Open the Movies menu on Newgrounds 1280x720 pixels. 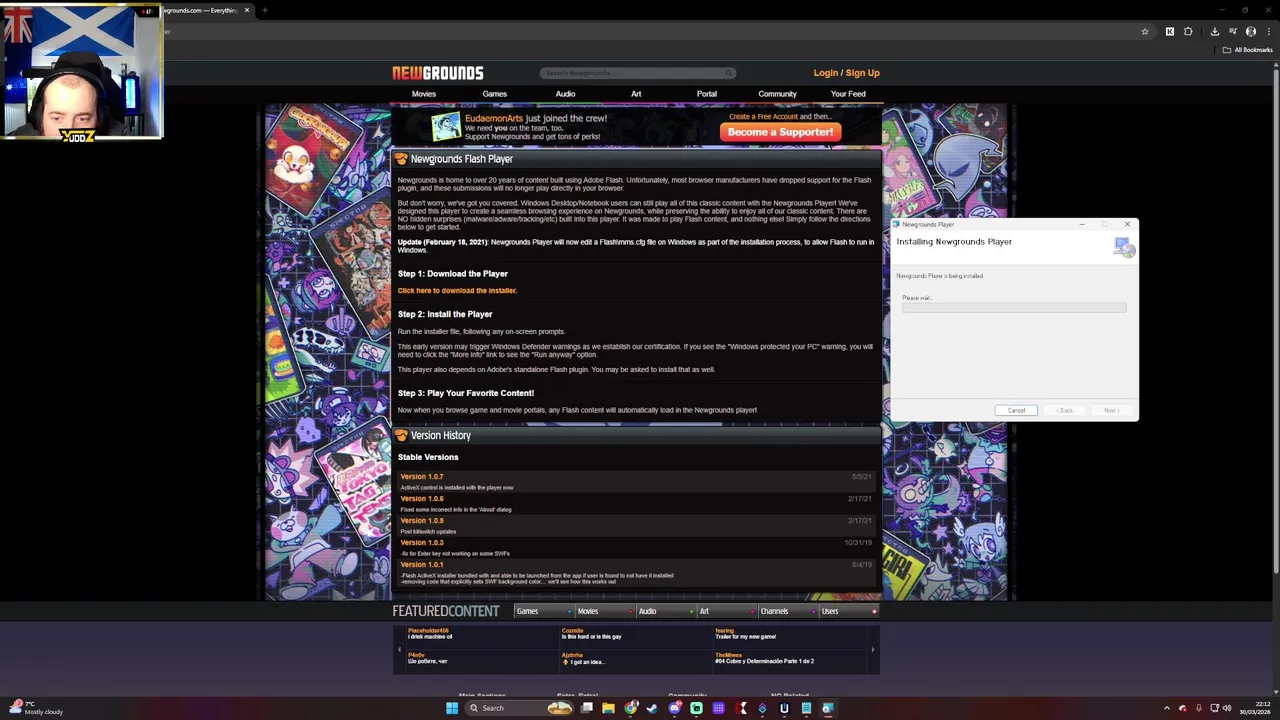(x=424, y=94)
